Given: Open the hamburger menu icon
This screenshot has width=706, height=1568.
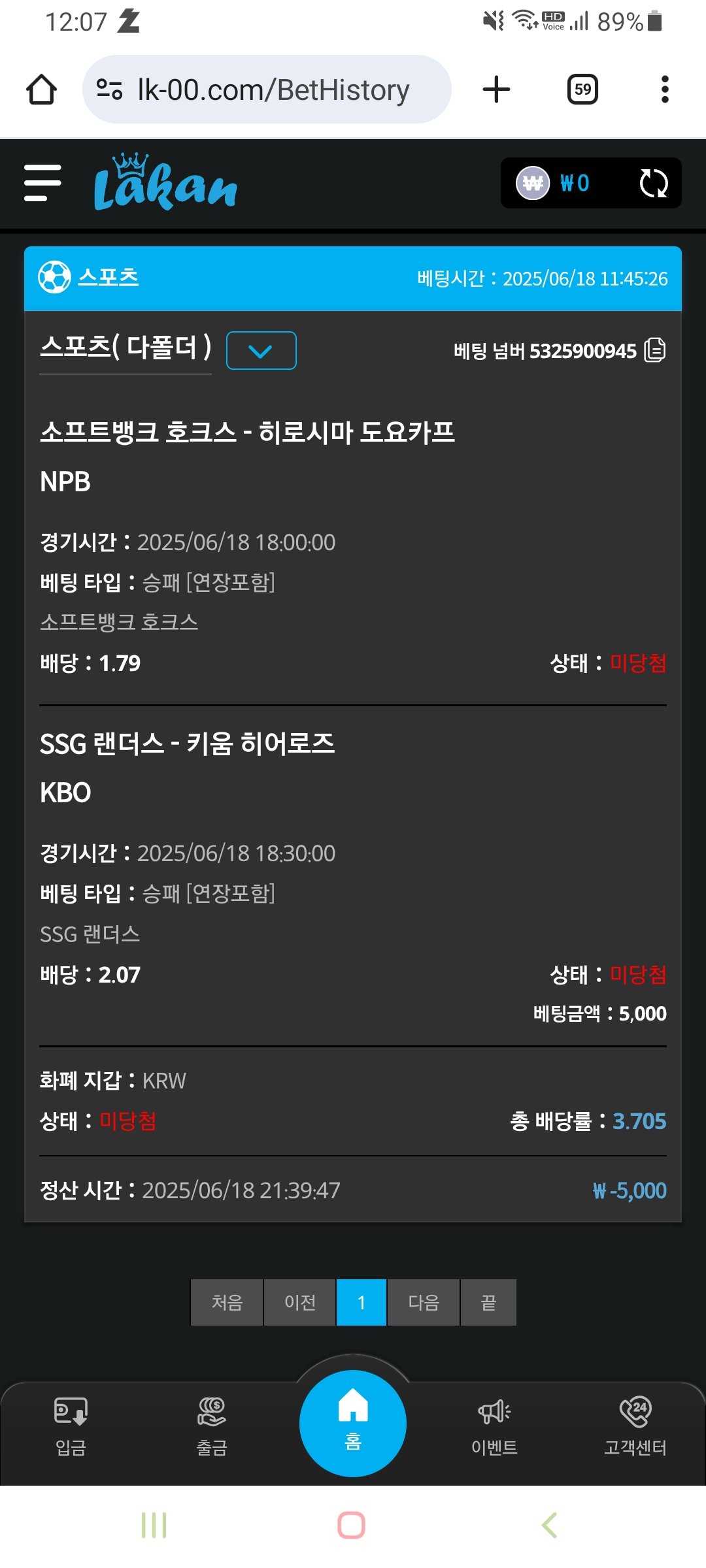Looking at the screenshot, I should (42, 183).
